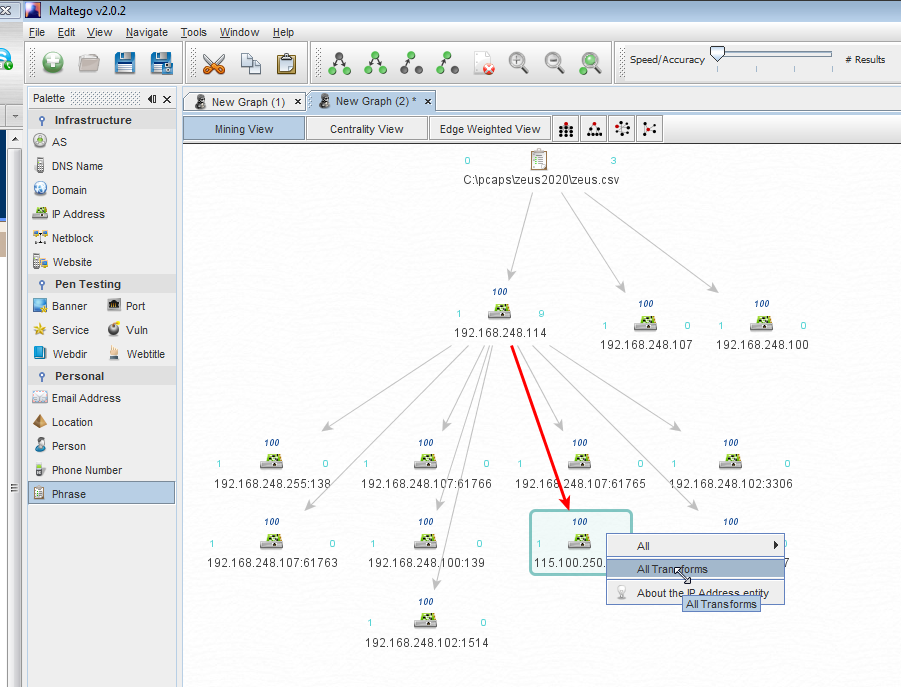Select the 192.168.248.100 IP node icon
The image size is (901, 687).
(761, 323)
